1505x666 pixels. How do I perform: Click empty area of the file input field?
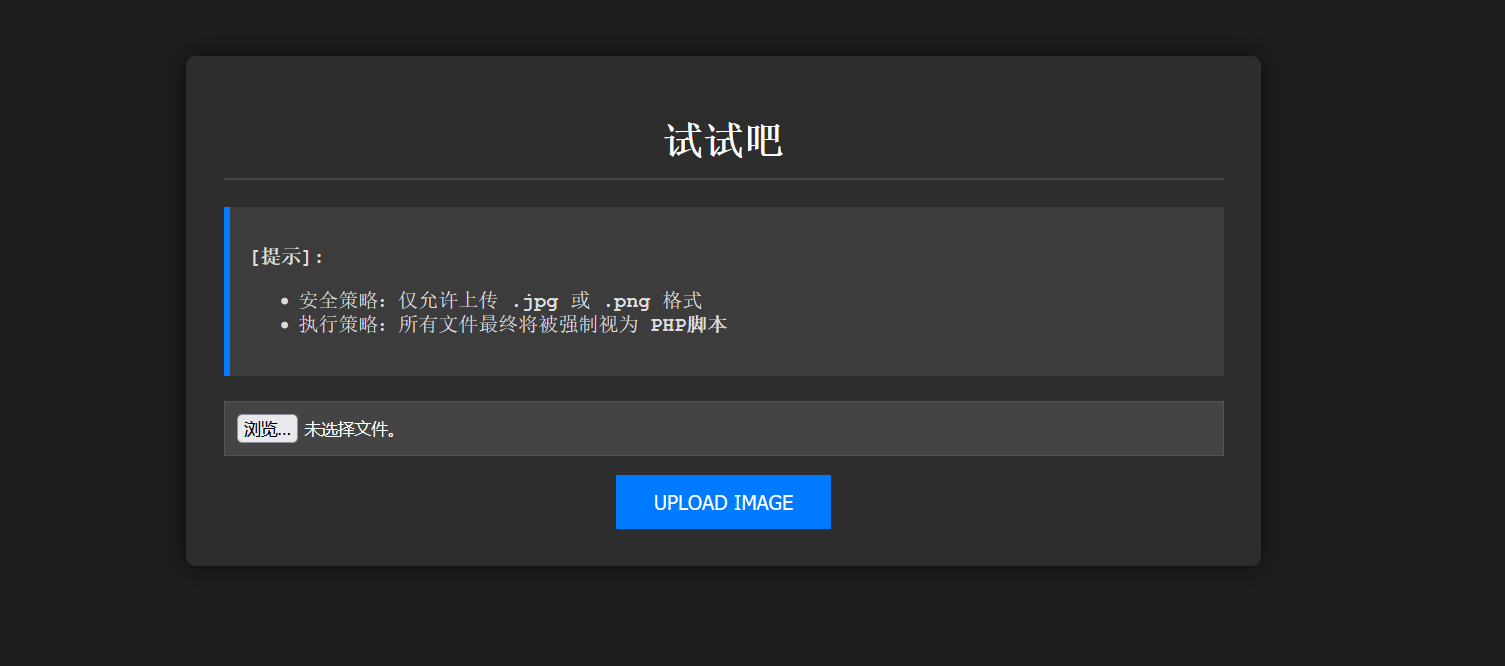[800, 429]
